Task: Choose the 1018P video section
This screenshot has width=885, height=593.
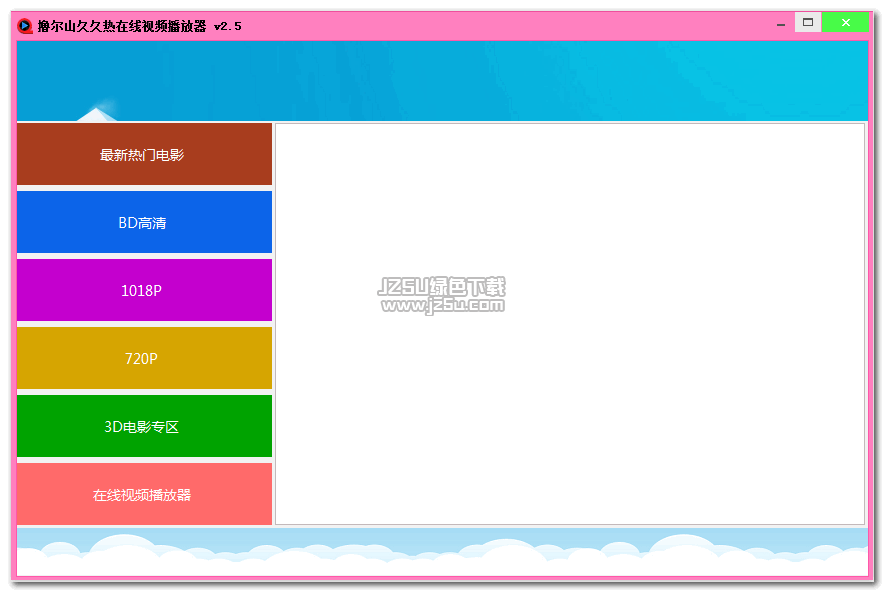Action: pyautogui.click(x=144, y=290)
